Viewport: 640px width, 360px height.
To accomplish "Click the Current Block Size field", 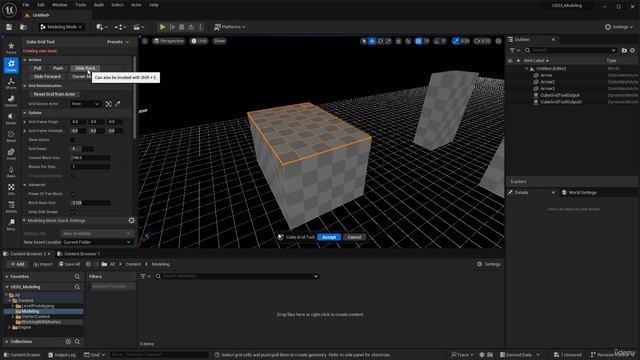I will (x=90, y=158).
